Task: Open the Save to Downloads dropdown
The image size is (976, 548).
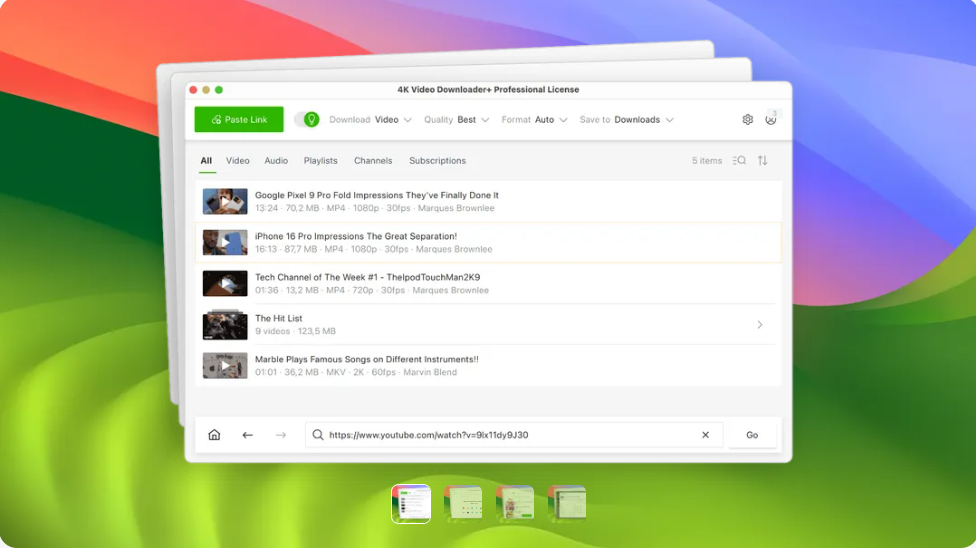Action: pyautogui.click(x=626, y=120)
